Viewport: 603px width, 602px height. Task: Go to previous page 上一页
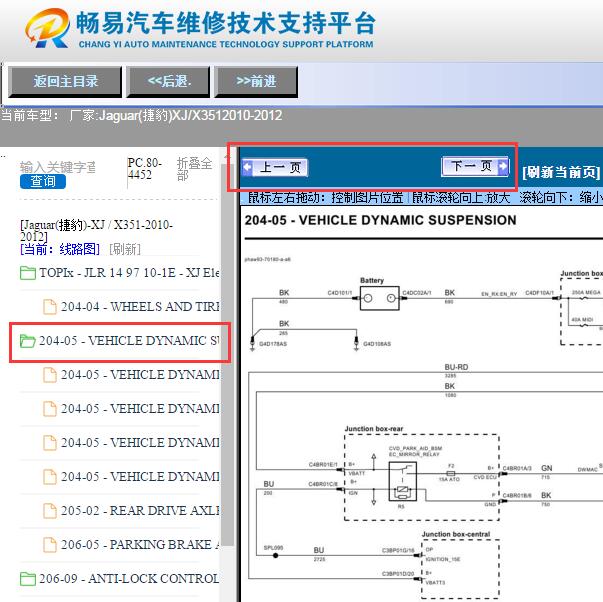(275, 168)
